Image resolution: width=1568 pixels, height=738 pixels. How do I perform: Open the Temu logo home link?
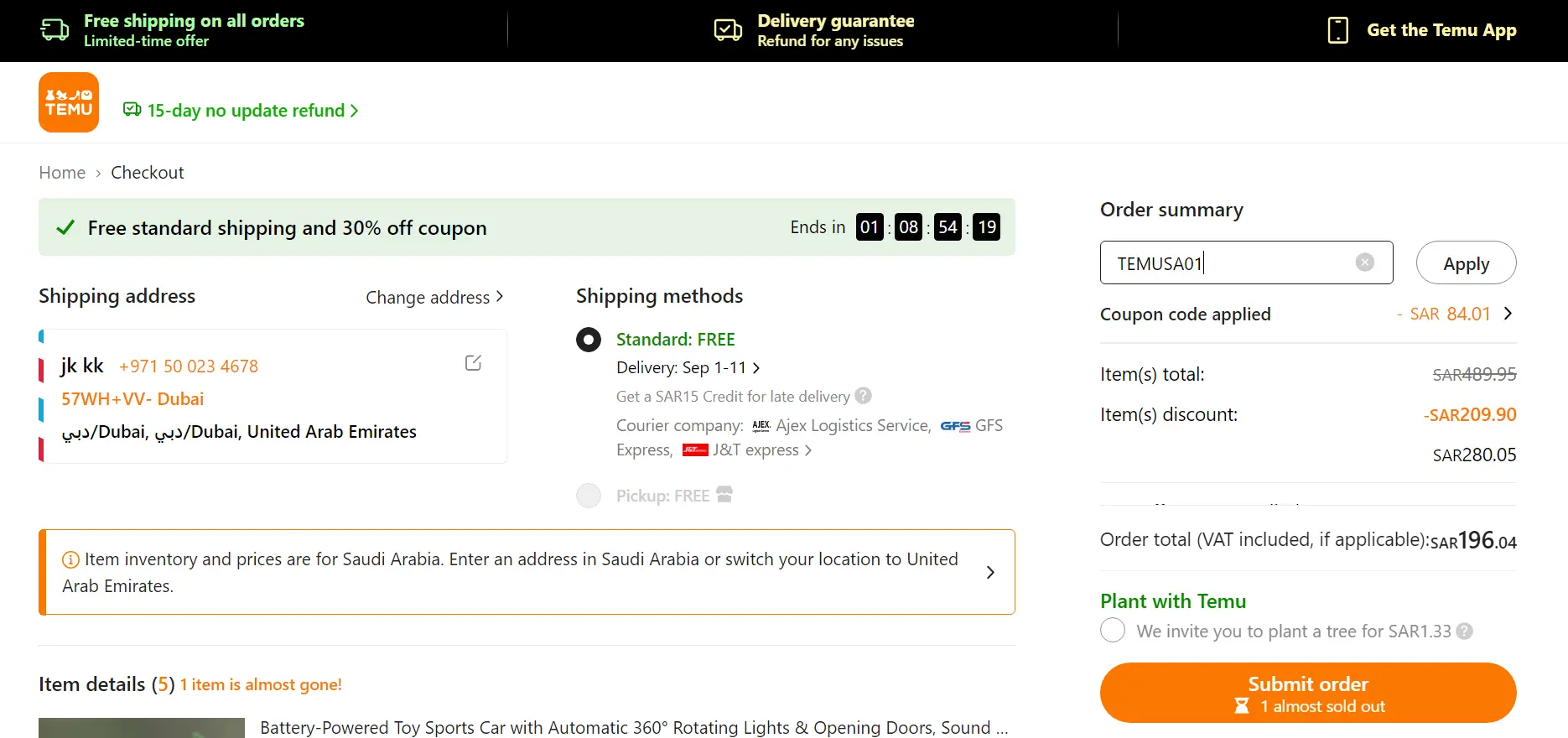pyautogui.click(x=69, y=102)
